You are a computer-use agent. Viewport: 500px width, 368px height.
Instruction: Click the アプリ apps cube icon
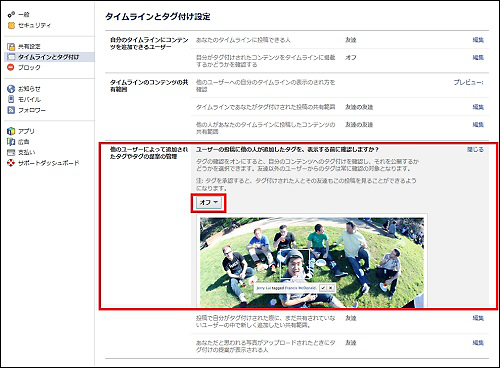[11, 131]
